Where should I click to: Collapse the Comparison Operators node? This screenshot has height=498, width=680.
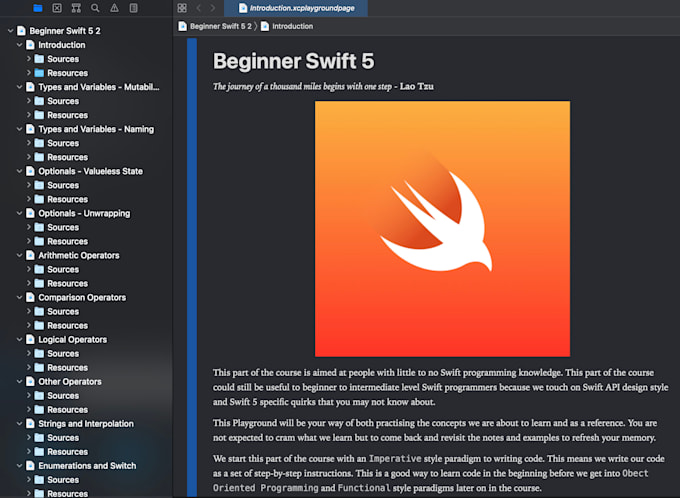coord(19,297)
